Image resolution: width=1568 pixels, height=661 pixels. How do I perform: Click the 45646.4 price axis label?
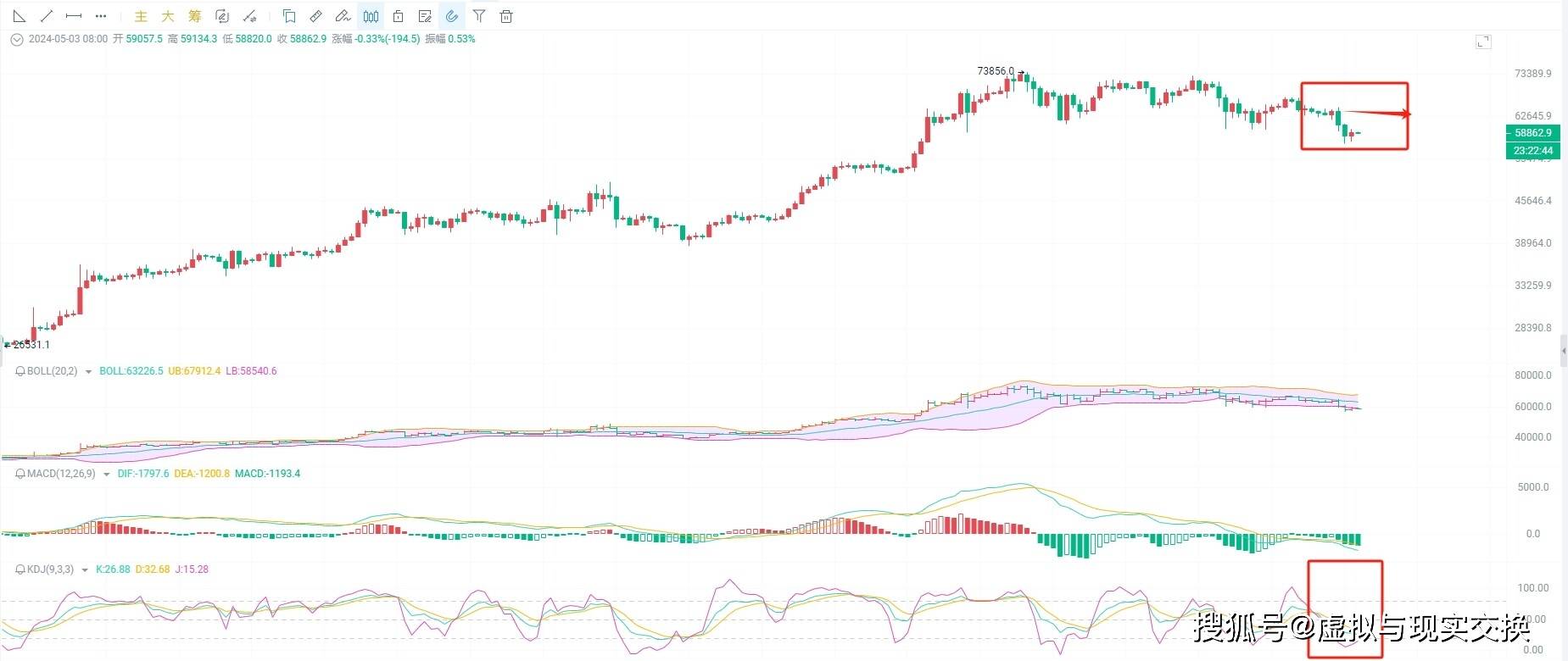coord(1533,201)
